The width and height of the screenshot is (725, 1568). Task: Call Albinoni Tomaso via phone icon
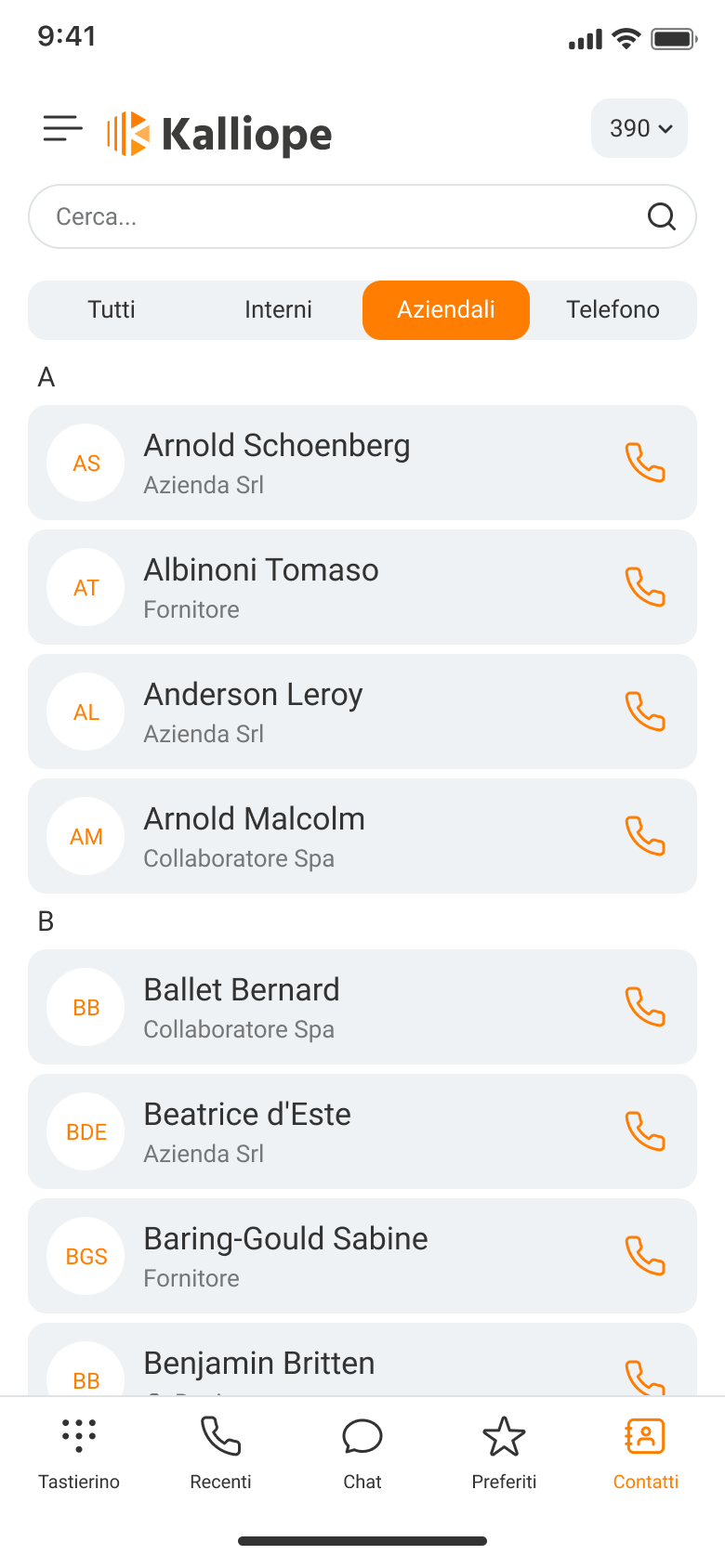645,587
